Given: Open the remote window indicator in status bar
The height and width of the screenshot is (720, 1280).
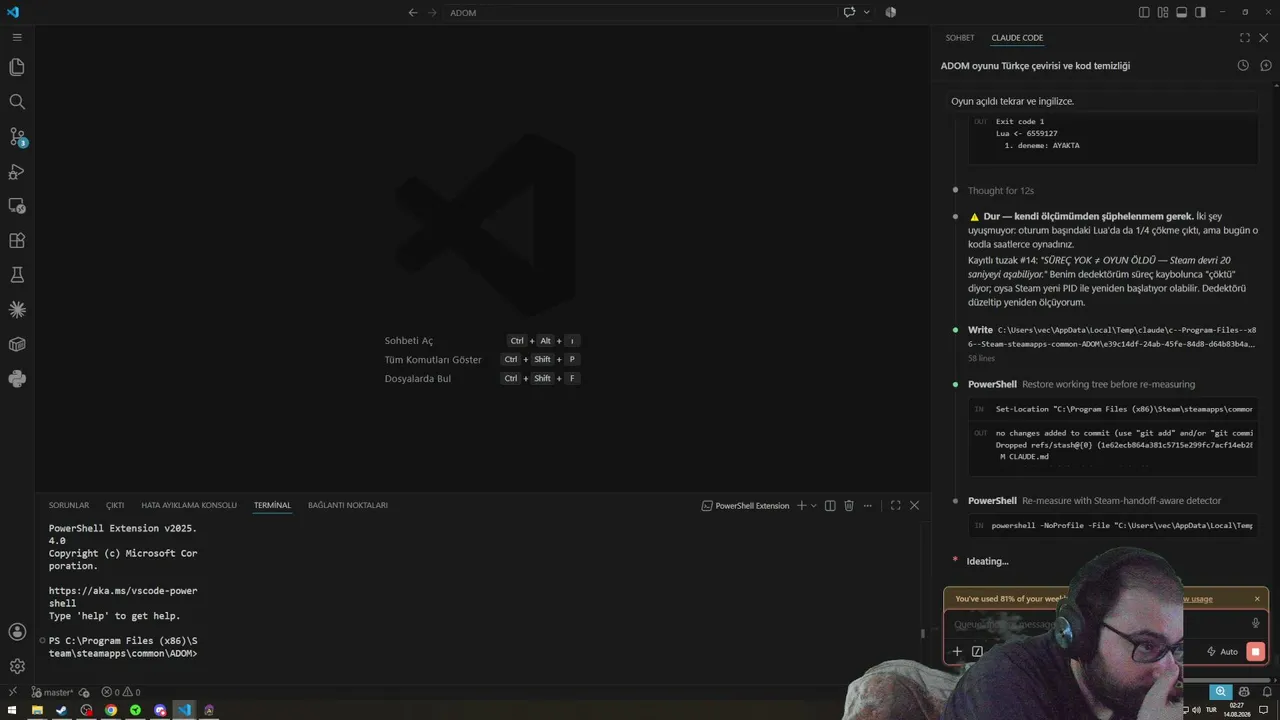Looking at the screenshot, I should point(12,692).
